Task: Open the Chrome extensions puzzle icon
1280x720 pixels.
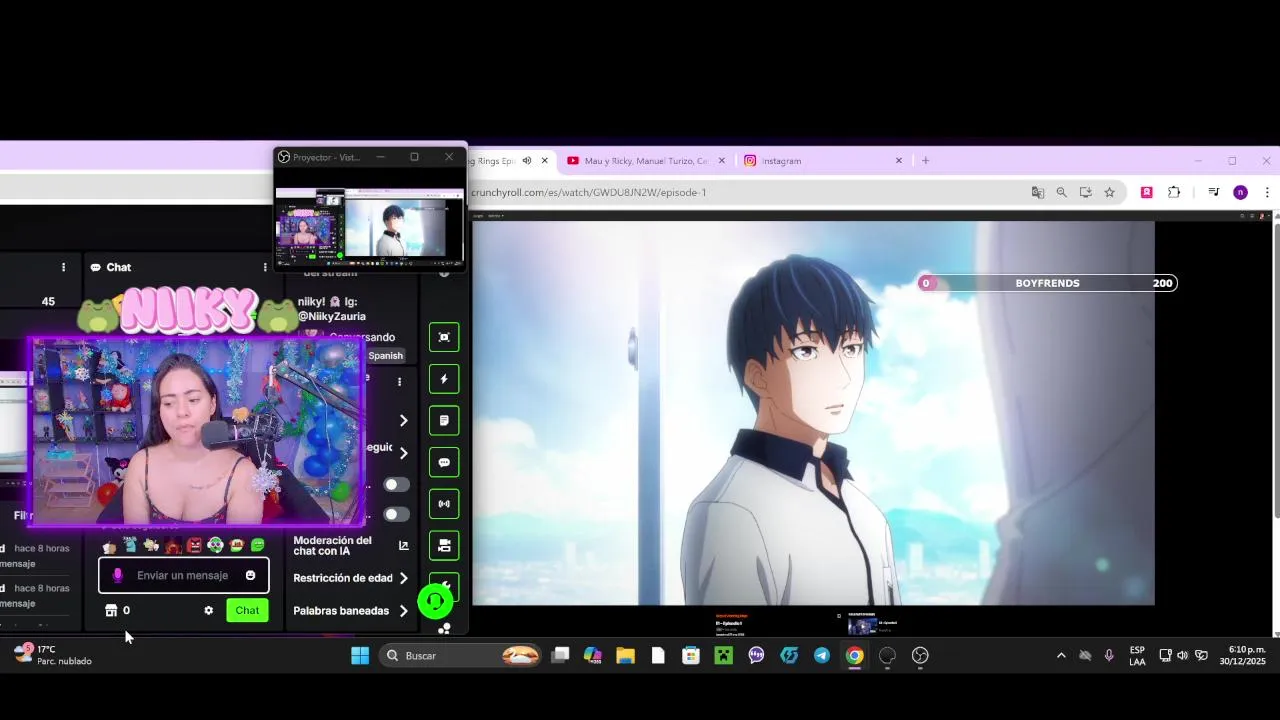Action: point(1174,192)
